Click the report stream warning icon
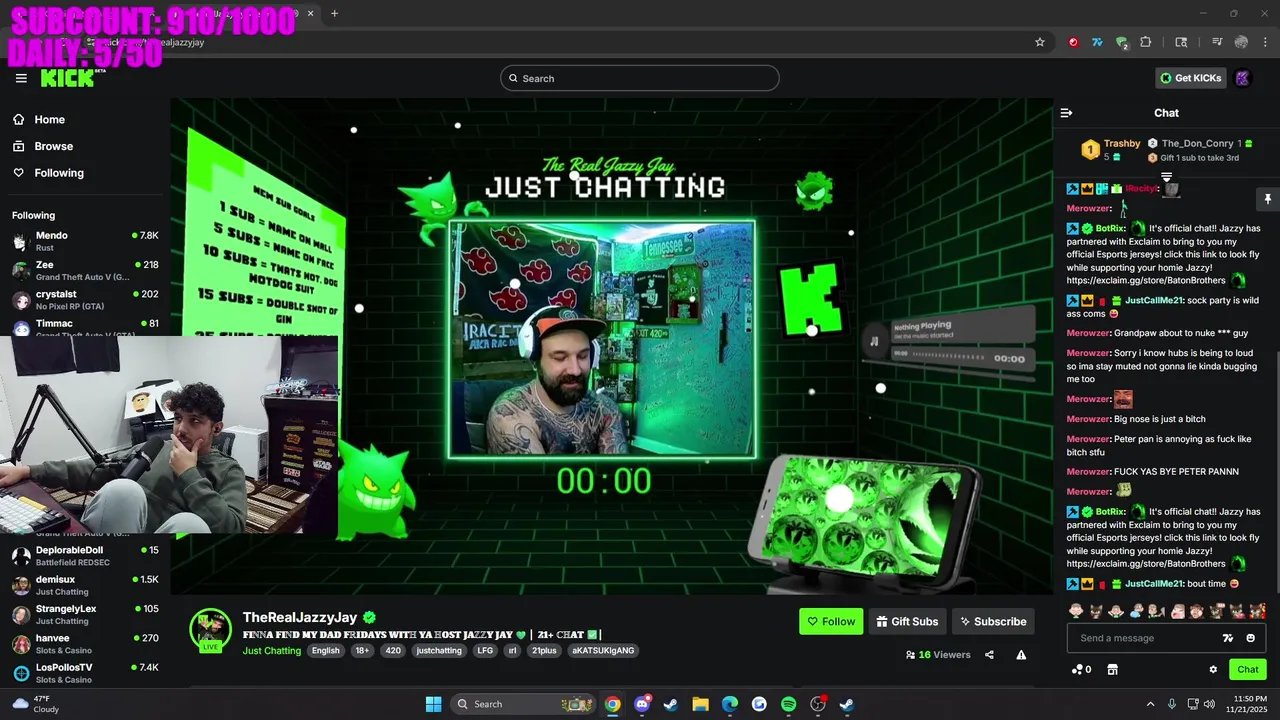This screenshot has width=1280, height=720. pyautogui.click(x=1021, y=655)
